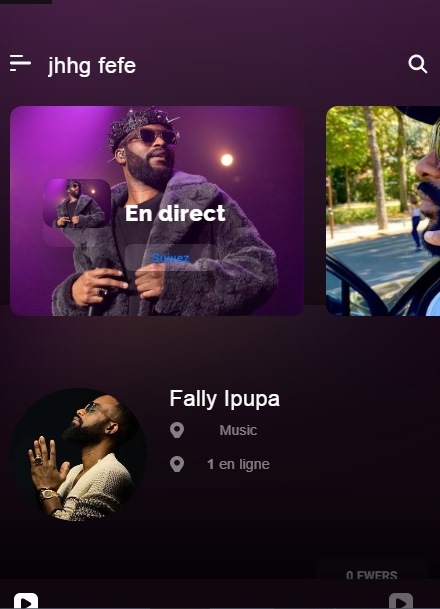
Task: Click the singer's sunglasses in live card
Action: 155,137
